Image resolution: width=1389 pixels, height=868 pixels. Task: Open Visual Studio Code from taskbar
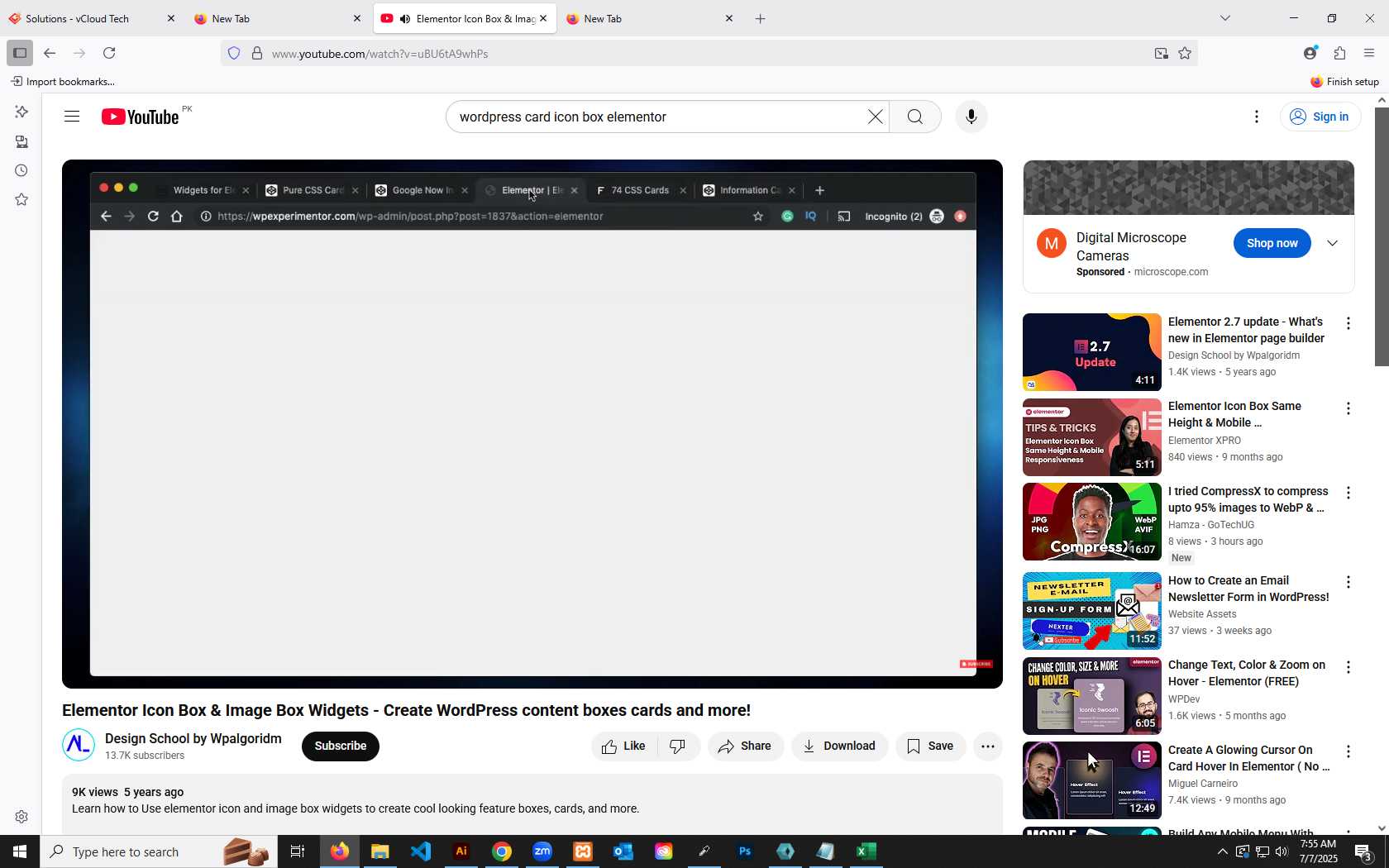(421, 851)
